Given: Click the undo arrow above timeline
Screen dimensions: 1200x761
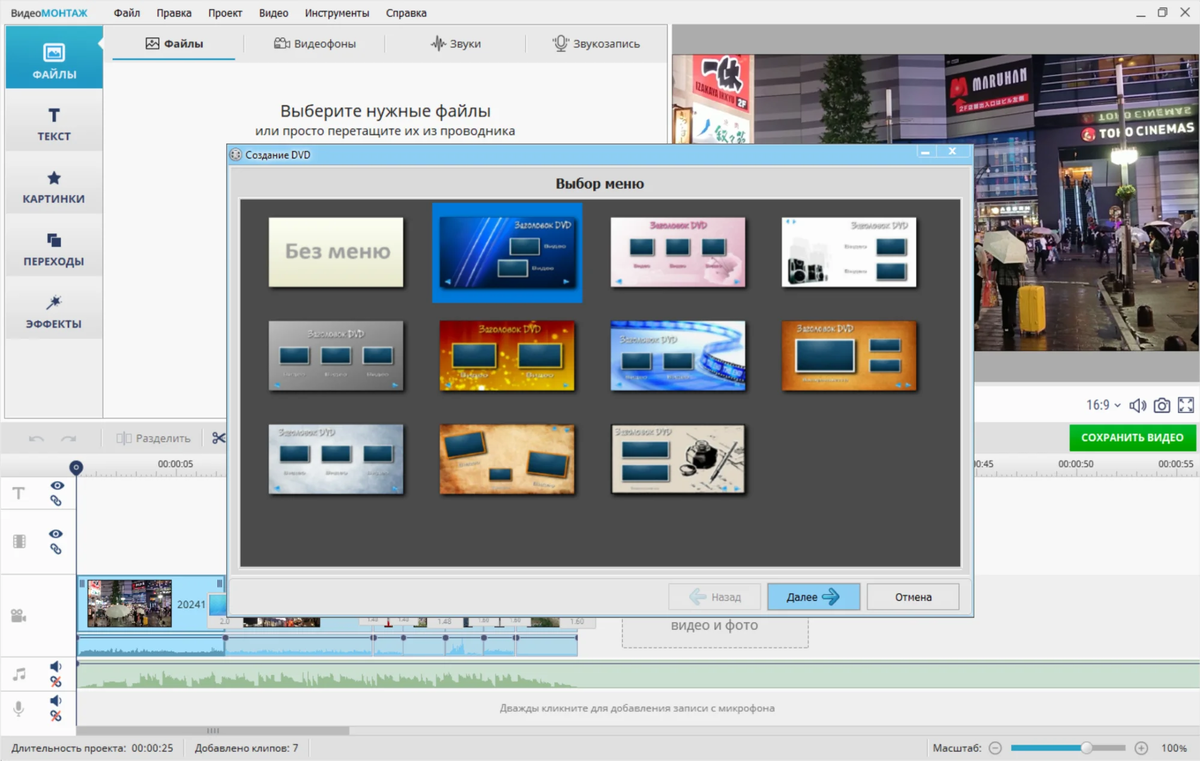Looking at the screenshot, I should click(x=36, y=438).
